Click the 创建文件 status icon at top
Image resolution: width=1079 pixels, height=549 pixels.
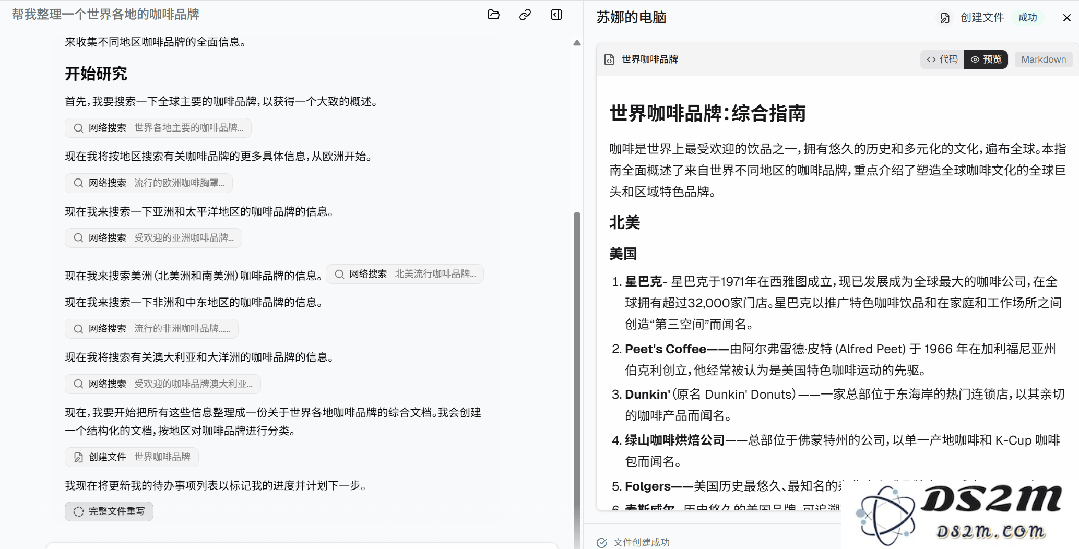coord(946,18)
